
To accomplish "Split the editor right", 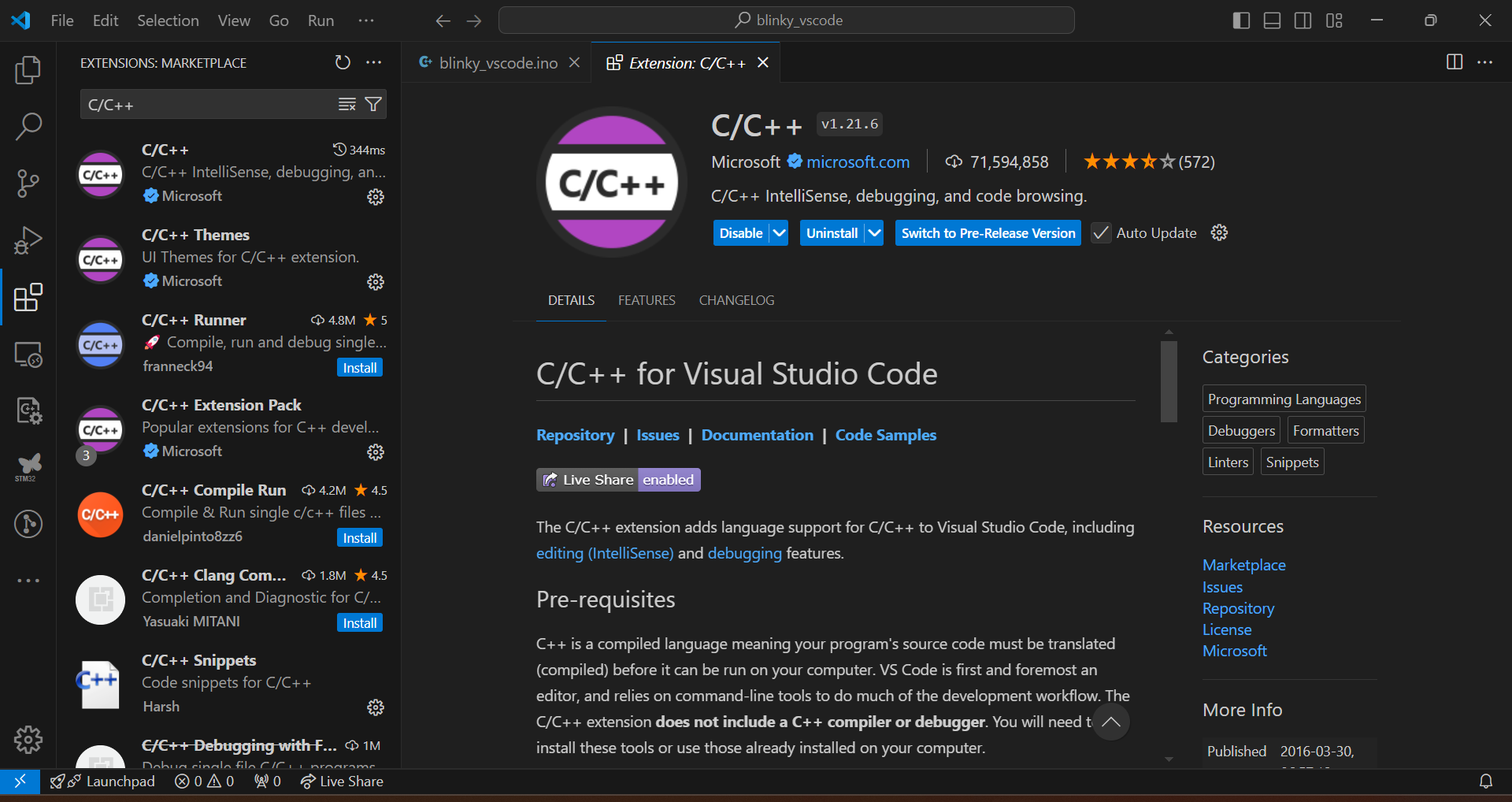I will 1455,62.
